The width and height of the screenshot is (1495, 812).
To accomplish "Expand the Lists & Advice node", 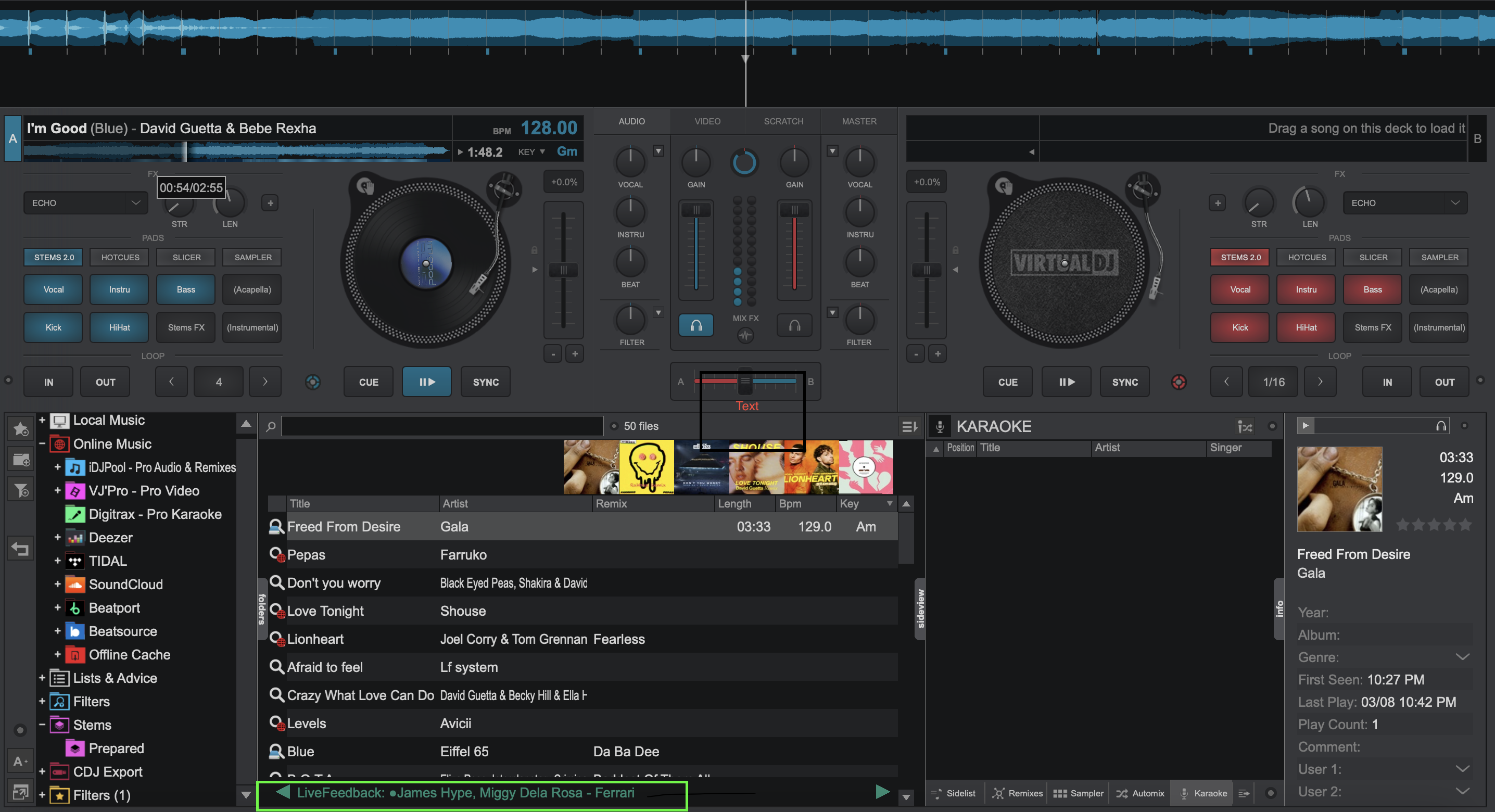I will 42,677.
